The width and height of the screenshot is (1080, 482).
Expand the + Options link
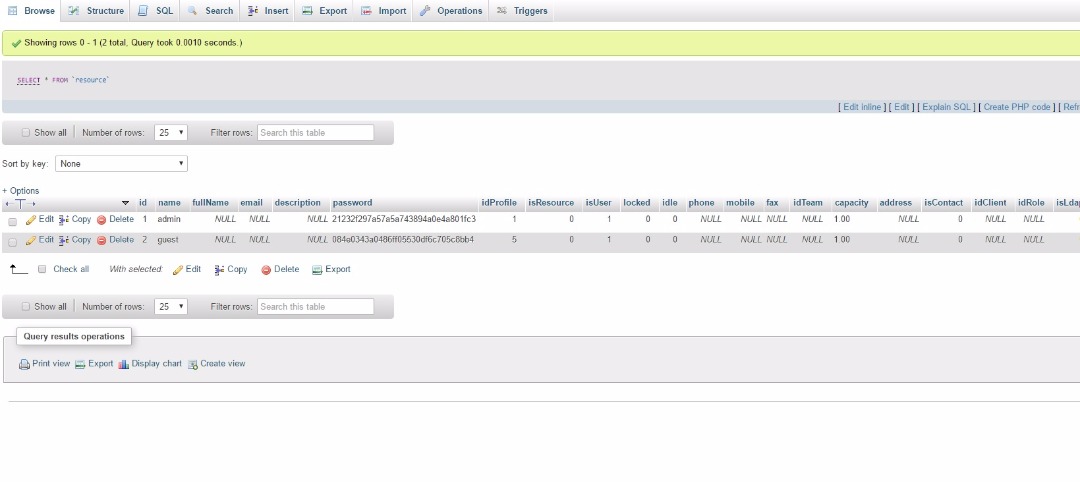(x=21, y=190)
